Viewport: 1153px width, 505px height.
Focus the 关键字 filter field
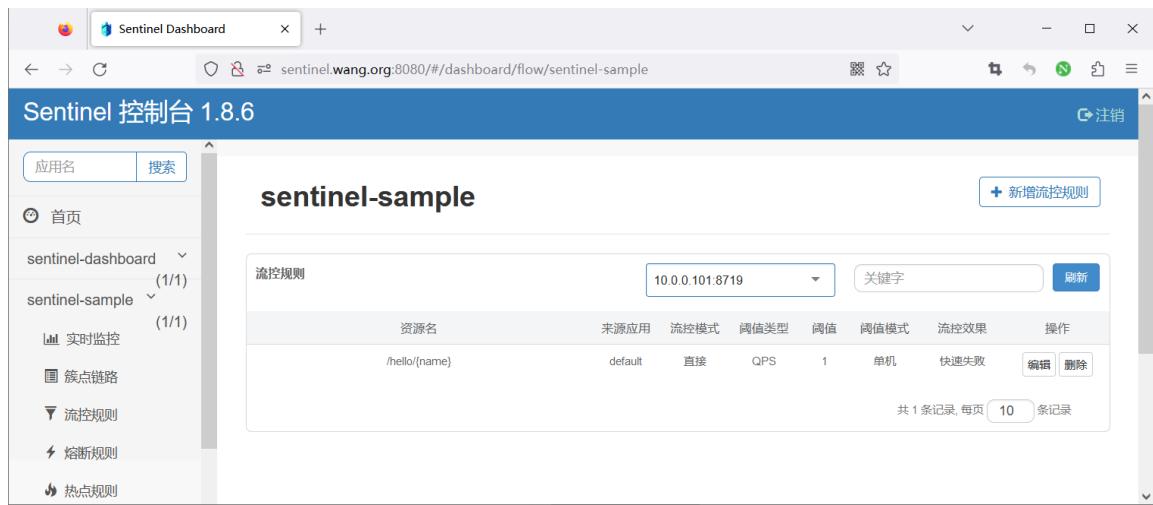(949, 279)
